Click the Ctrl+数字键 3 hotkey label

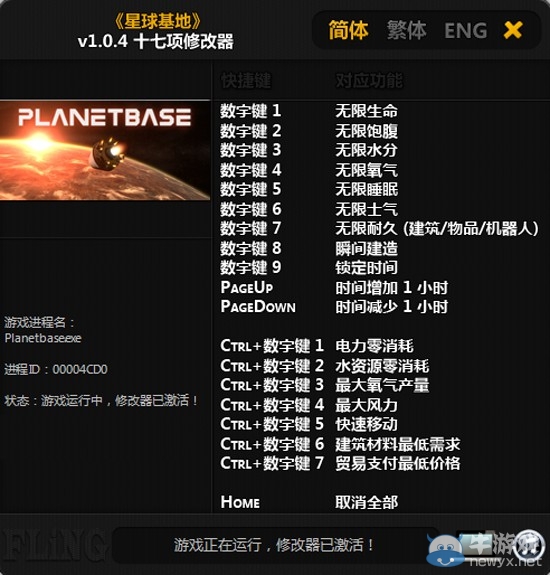(x=272, y=385)
